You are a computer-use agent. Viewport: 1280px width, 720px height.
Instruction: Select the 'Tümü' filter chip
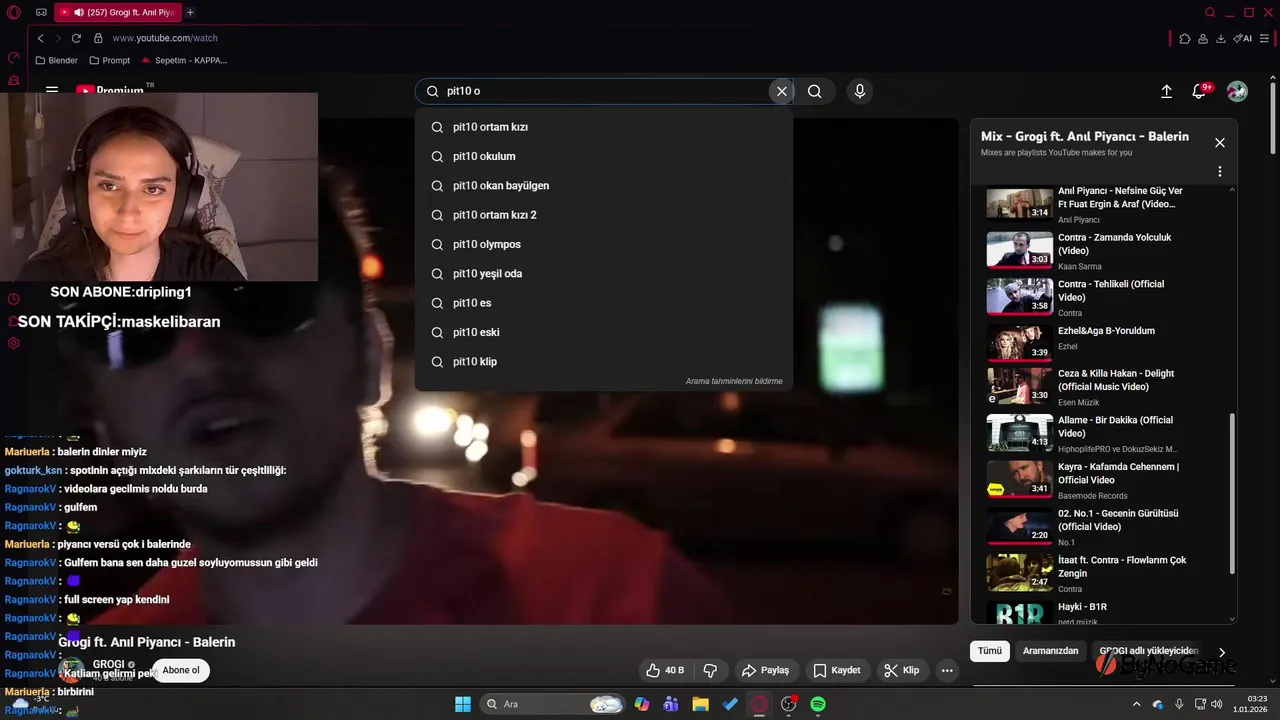coord(990,651)
